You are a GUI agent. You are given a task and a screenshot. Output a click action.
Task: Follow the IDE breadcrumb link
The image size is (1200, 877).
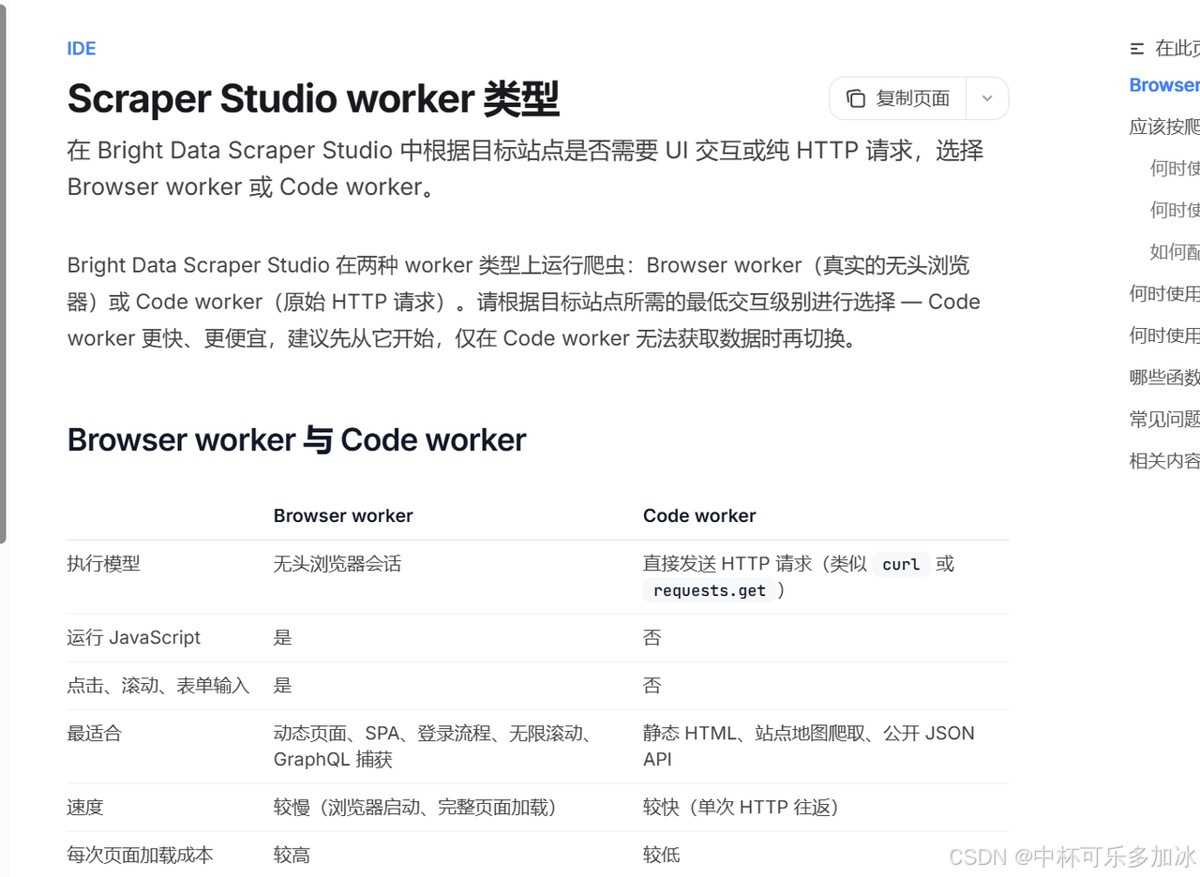(x=81, y=49)
